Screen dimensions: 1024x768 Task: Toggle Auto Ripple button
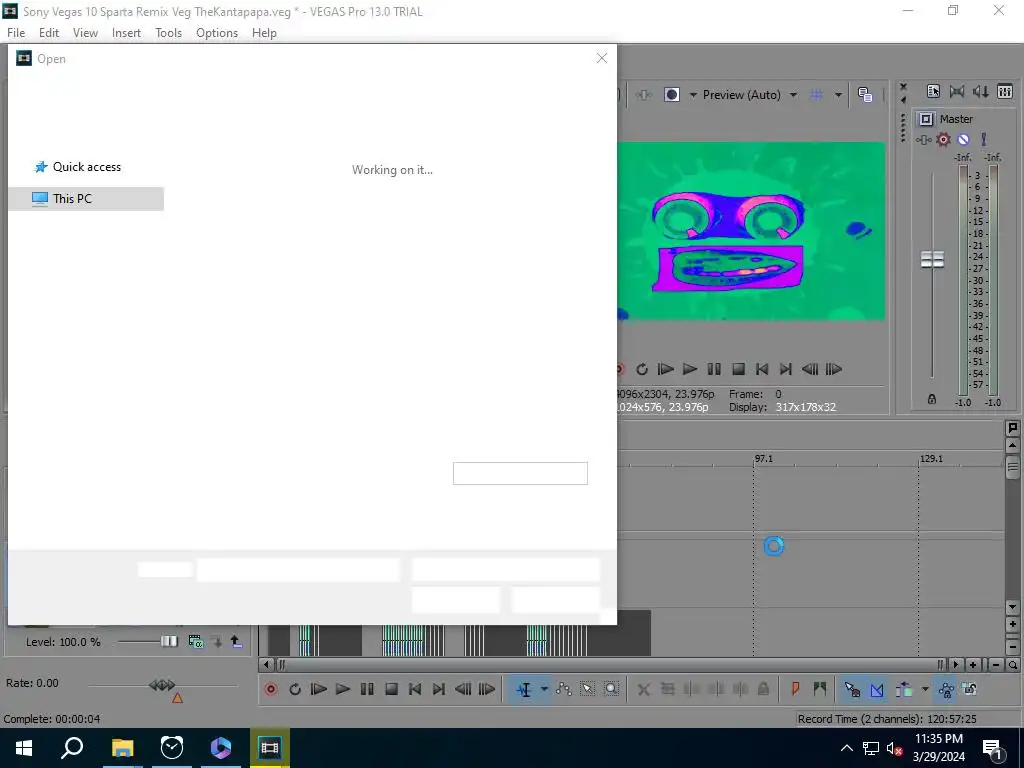(x=904, y=689)
